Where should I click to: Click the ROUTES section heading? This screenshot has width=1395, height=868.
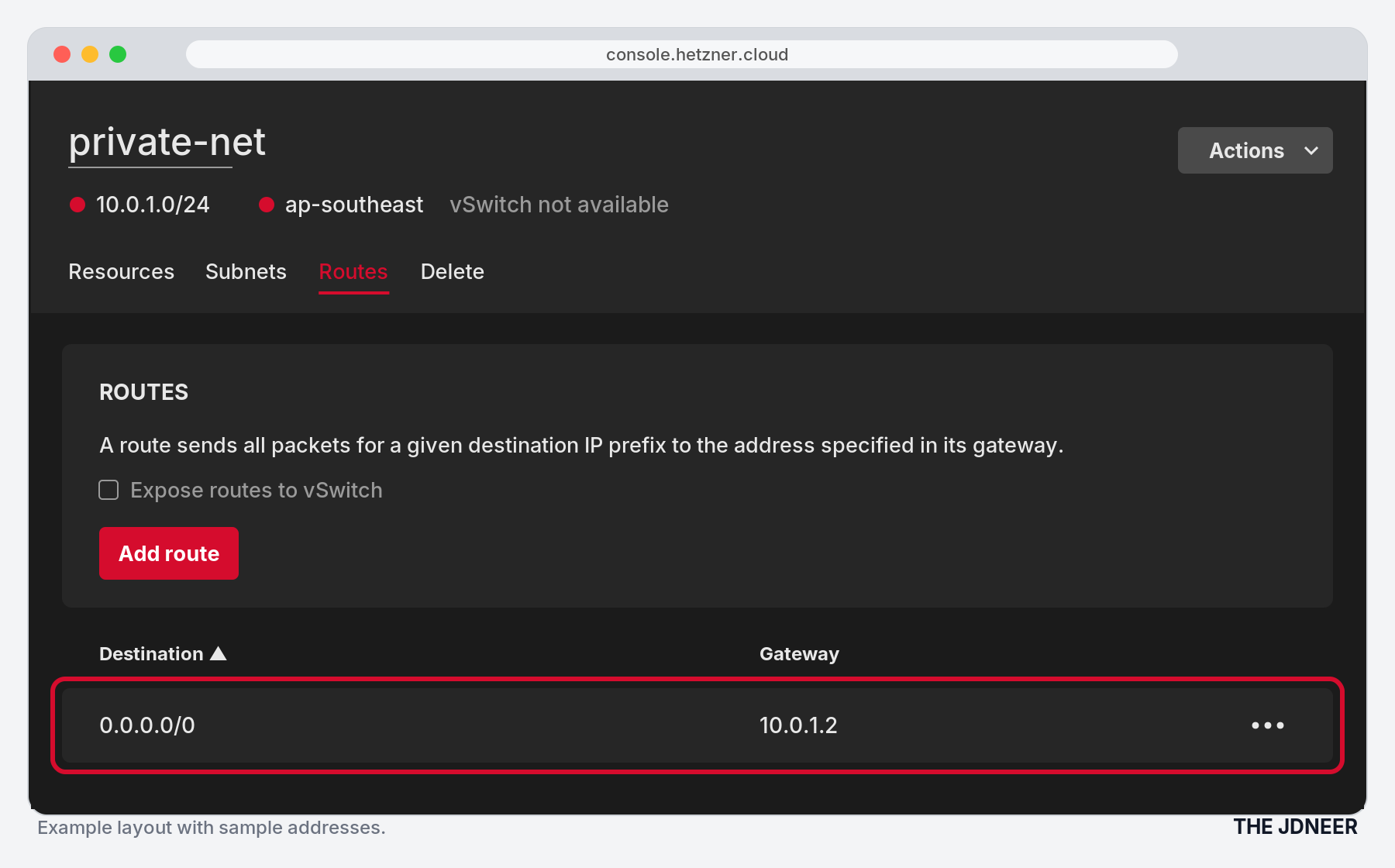[144, 392]
